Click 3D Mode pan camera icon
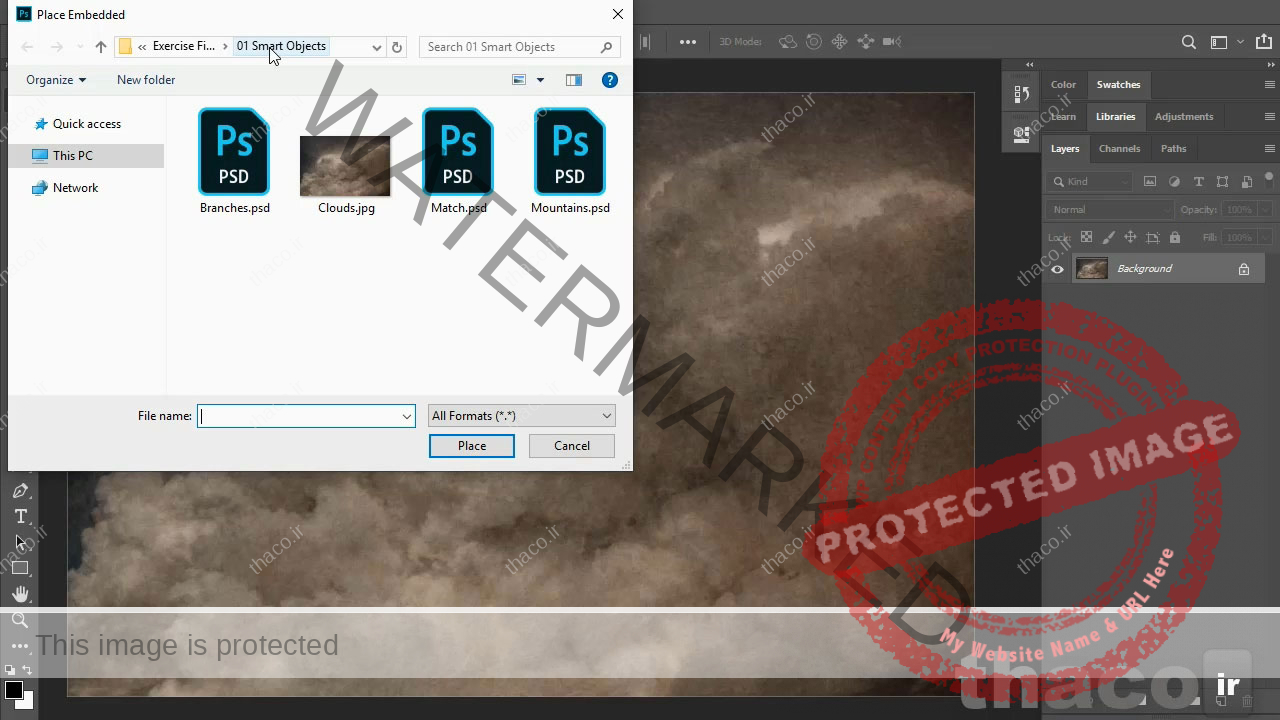The height and width of the screenshot is (720, 1280). [840, 42]
